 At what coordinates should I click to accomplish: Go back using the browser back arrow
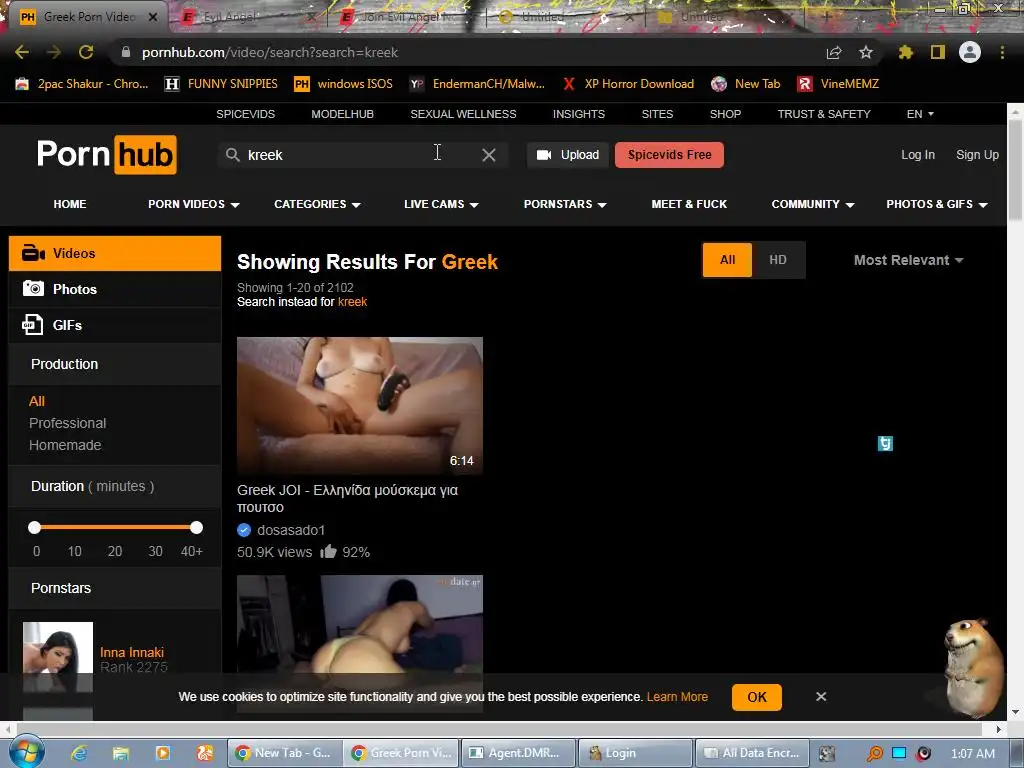pos(22,52)
